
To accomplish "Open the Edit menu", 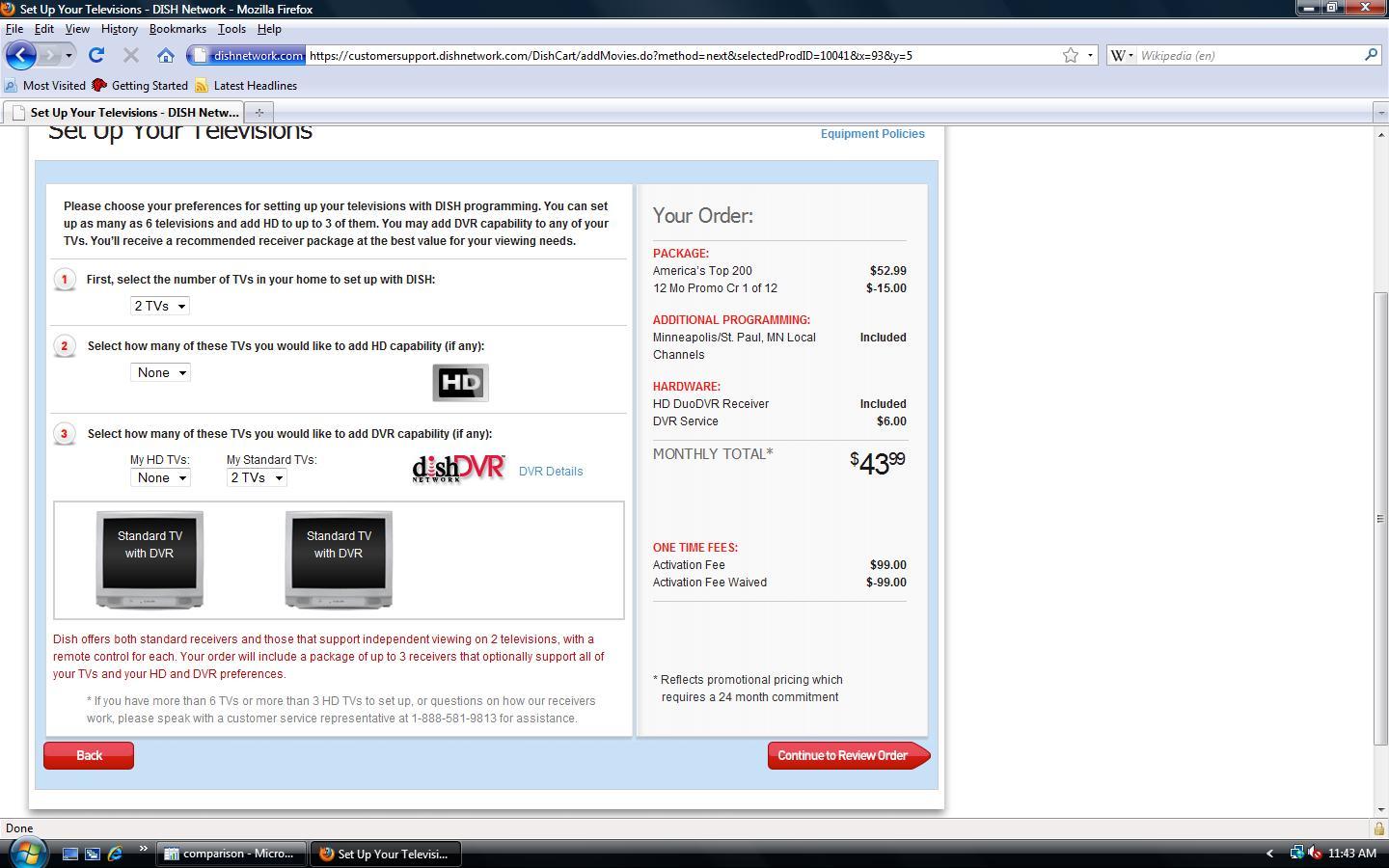I will [44, 29].
